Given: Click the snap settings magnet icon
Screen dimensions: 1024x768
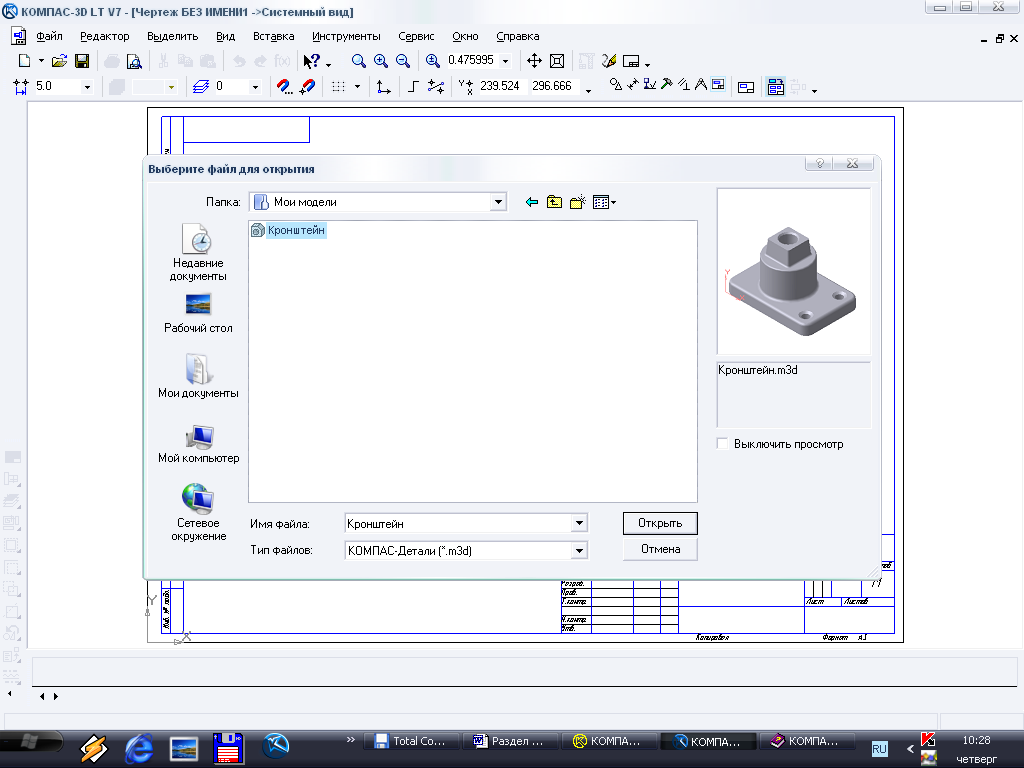Looking at the screenshot, I should 284,86.
